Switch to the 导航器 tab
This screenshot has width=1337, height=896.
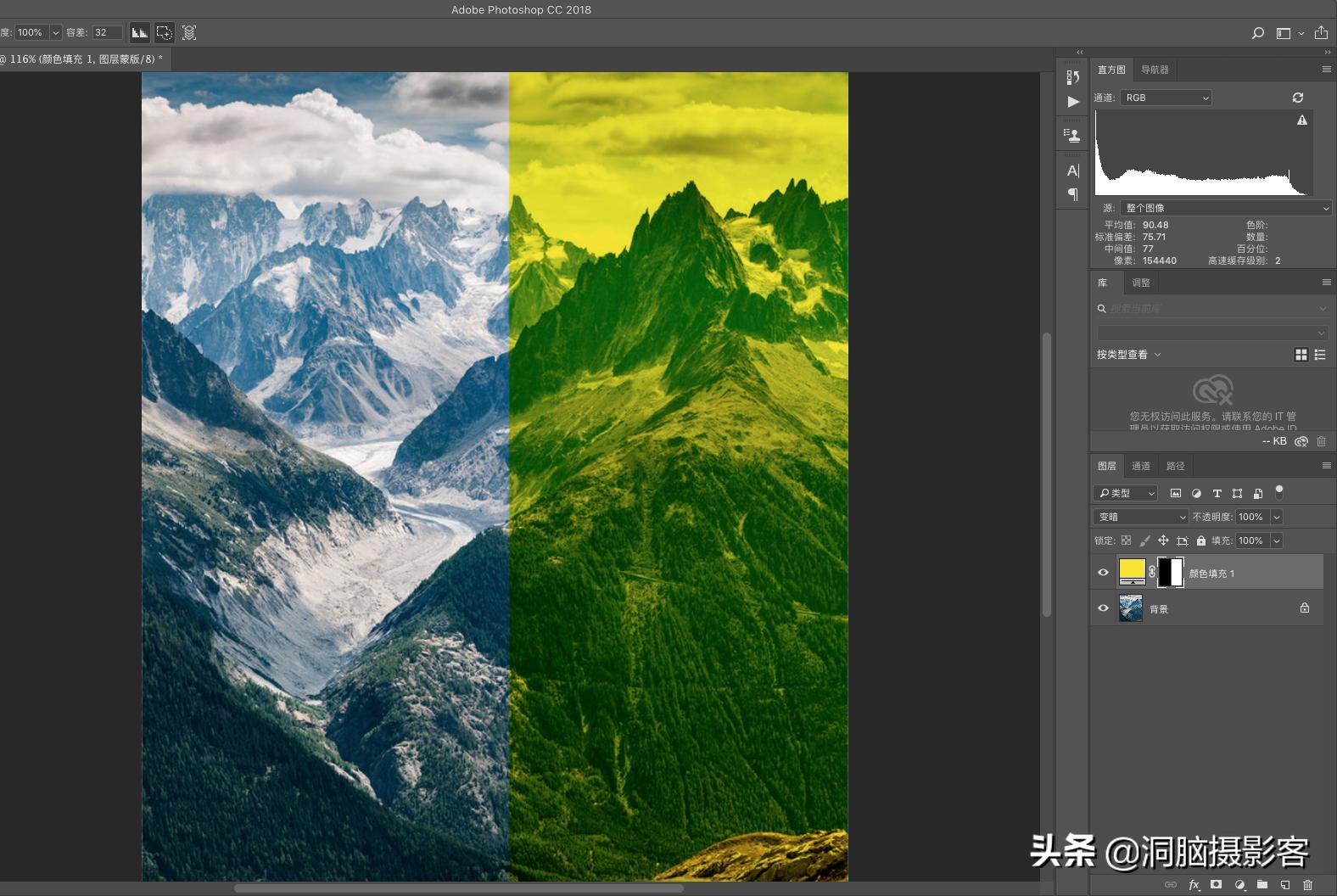click(1155, 70)
